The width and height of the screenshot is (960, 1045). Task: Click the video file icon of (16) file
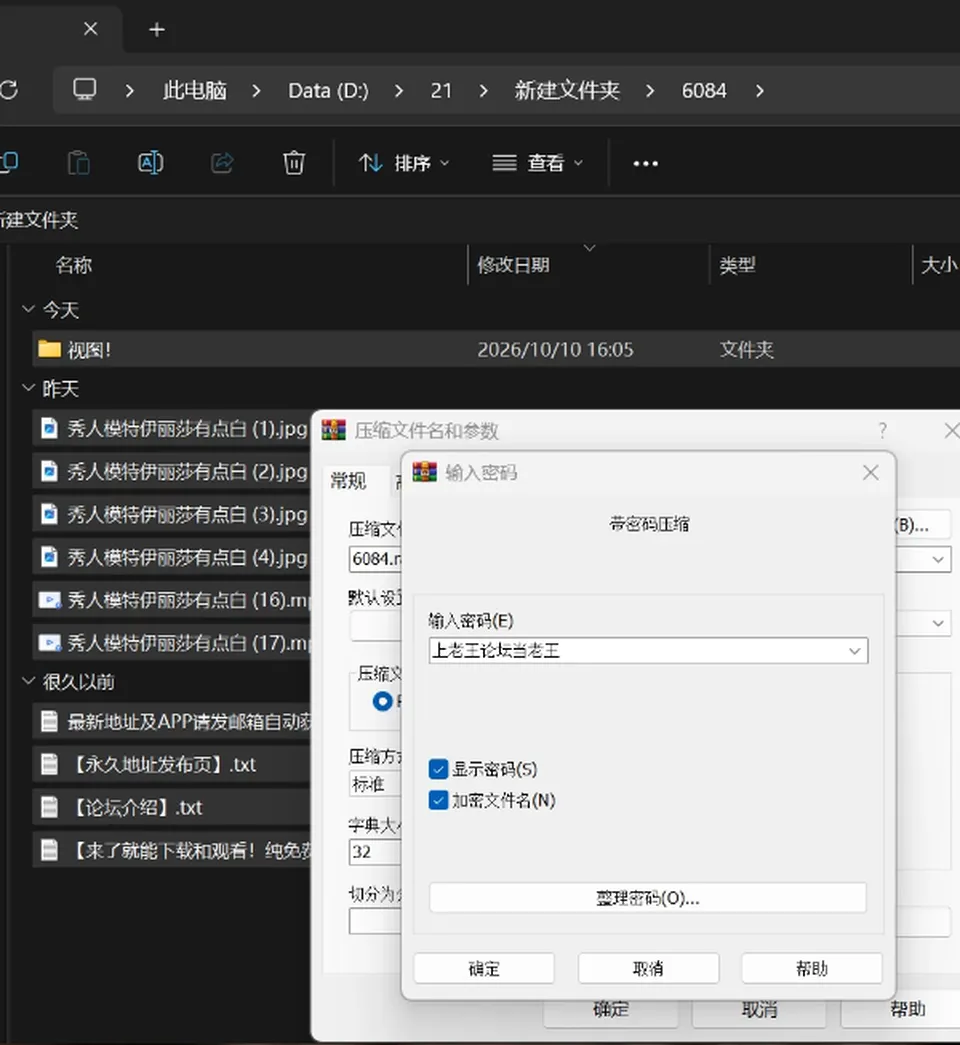50,600
